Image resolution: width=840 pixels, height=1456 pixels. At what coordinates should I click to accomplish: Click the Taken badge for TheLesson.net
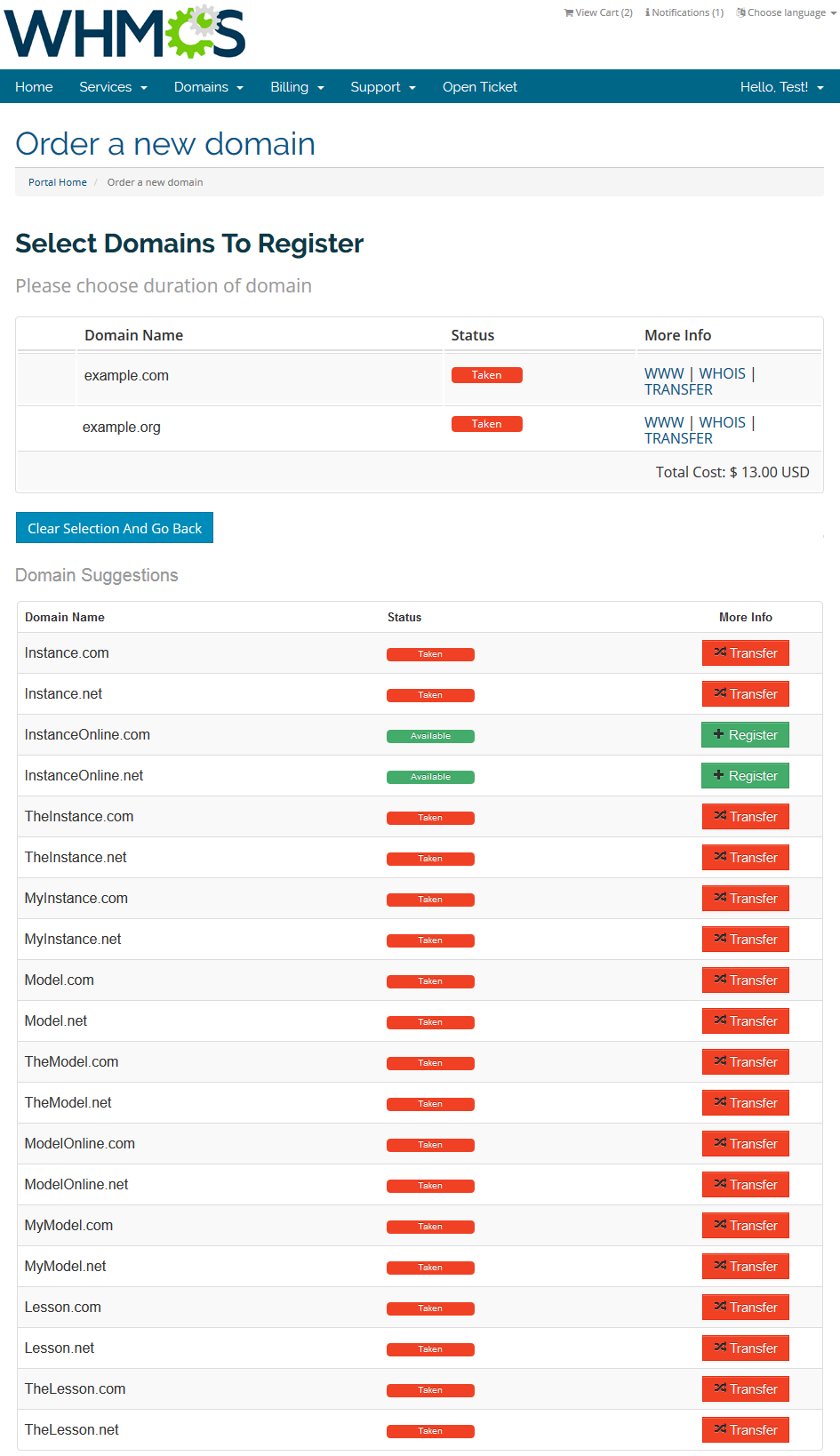pos(430,1431)
